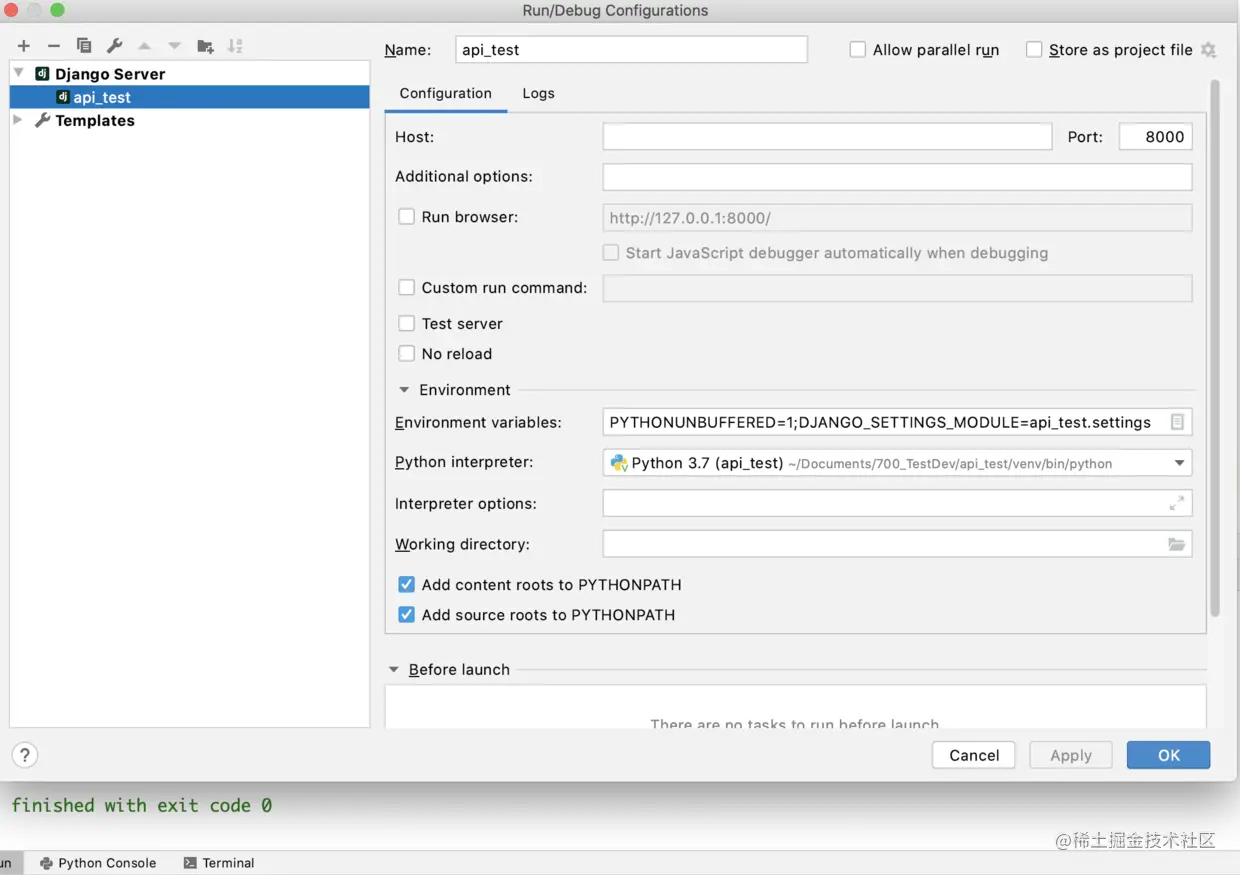Uncheck Add source roots to PYTHONPATH
Image resolution: width=1240 pixels, height=875 pixels.
click(x=407, y=615)
